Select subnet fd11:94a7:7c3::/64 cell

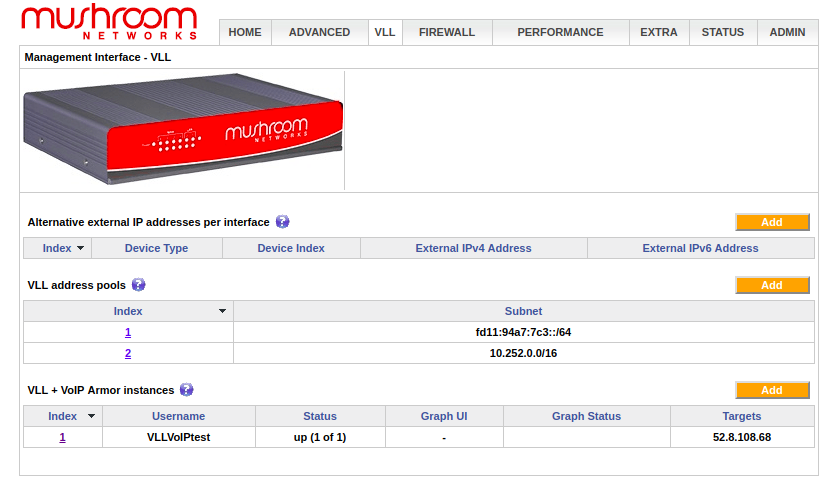523,332
